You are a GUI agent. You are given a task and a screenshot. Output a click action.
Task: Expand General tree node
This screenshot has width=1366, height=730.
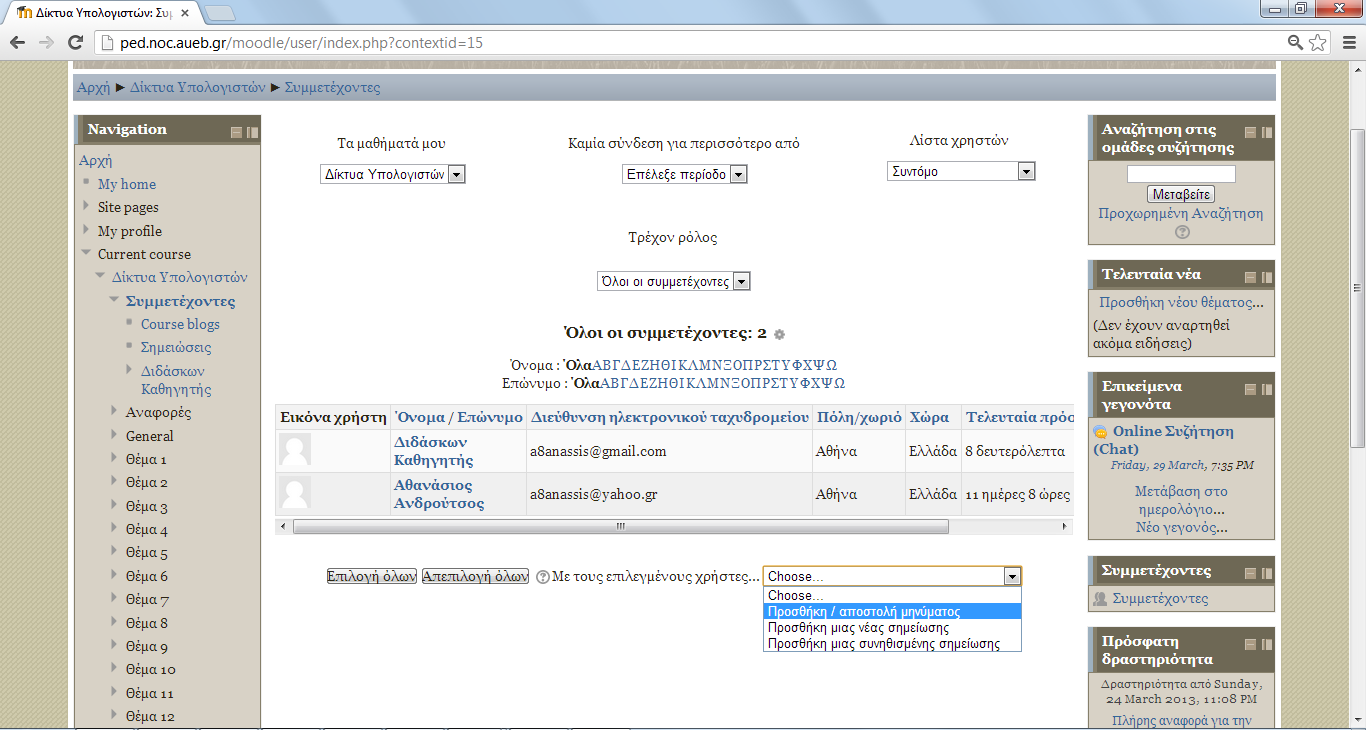[x=114, y=435]
